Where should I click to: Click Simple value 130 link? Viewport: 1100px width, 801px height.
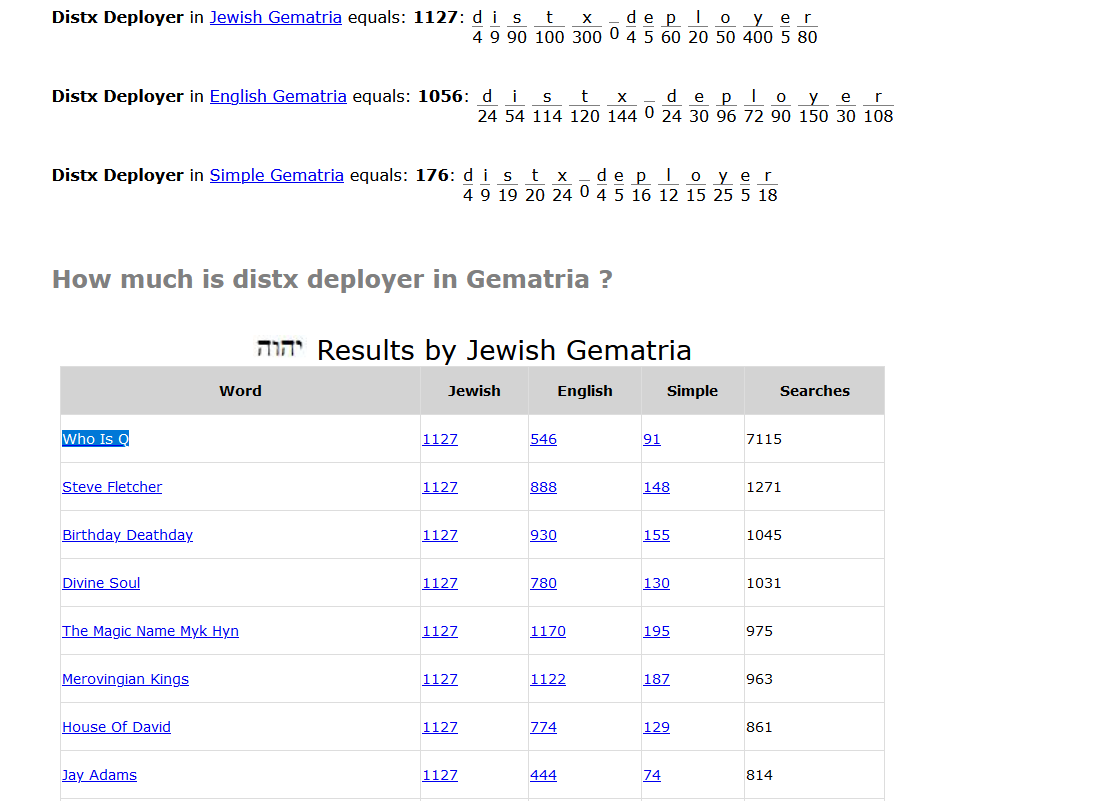point(657,583)
